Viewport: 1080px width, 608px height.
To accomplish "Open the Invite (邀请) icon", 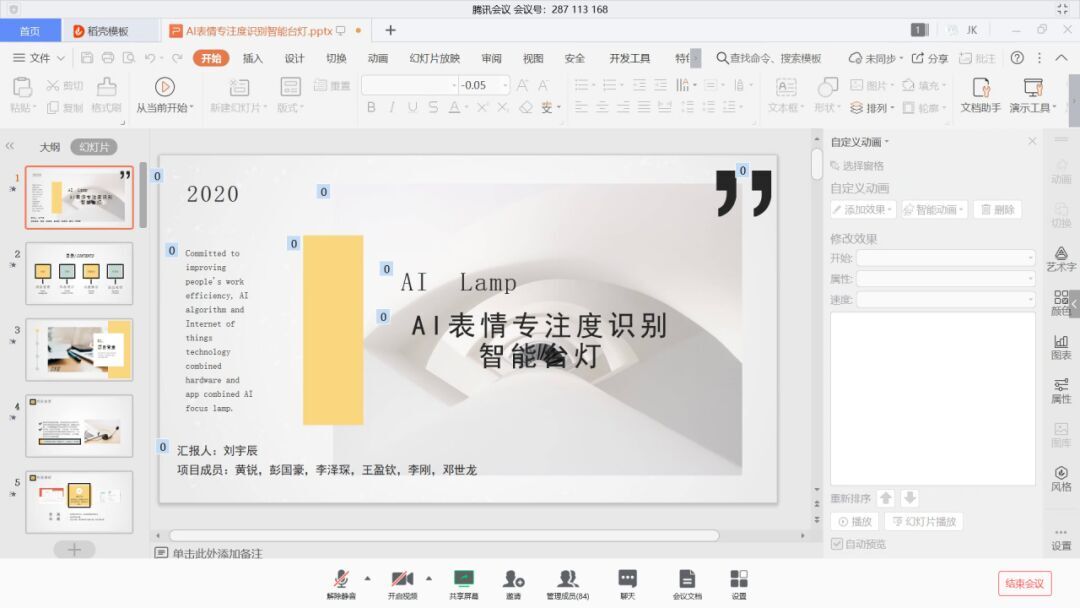I will click(513, 579).
